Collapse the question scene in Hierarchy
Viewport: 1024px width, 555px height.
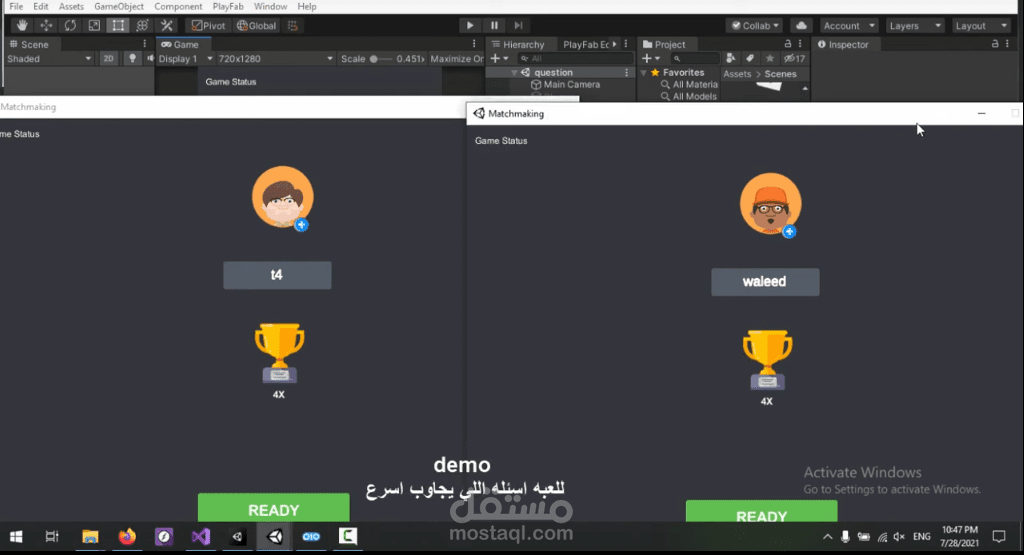tap(515, 72)
